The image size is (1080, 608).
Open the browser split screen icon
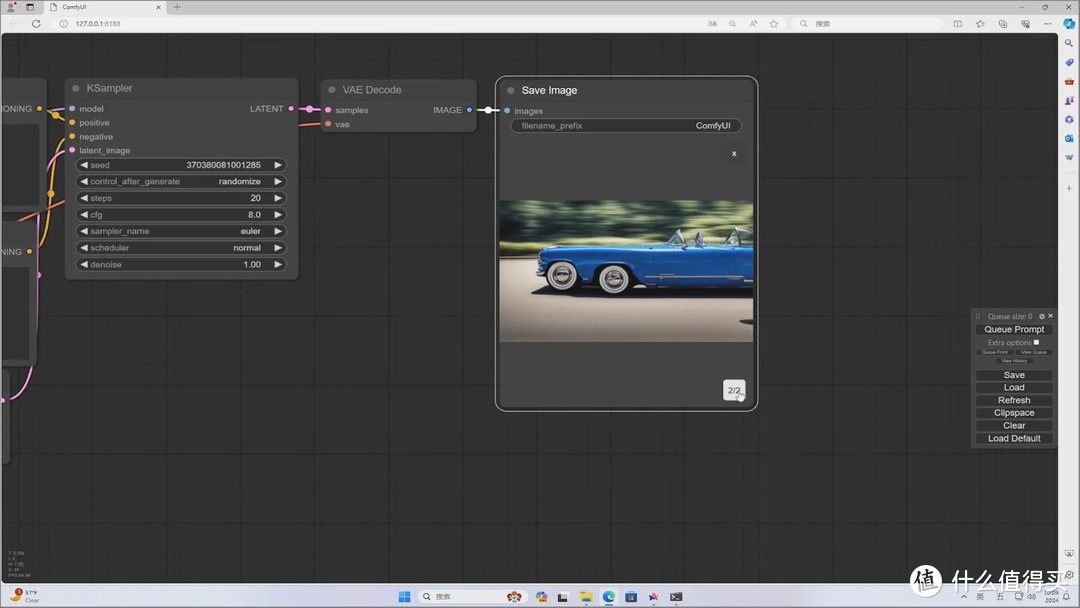pyautogui.click(x=957, y=23)
